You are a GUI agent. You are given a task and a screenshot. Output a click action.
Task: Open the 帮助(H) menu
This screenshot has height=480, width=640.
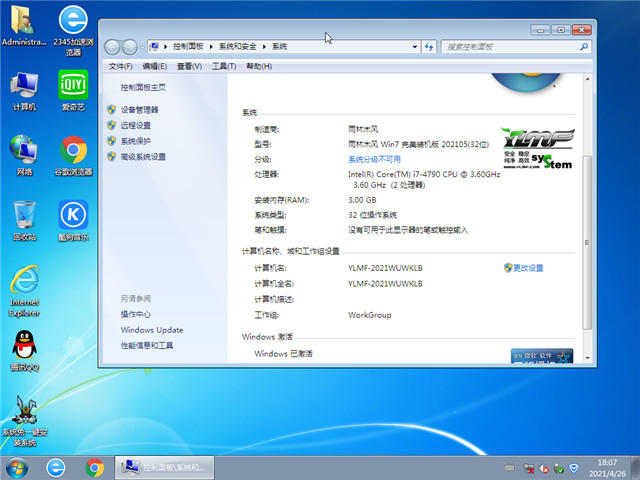pyautogui.click(x=259, y=66)
